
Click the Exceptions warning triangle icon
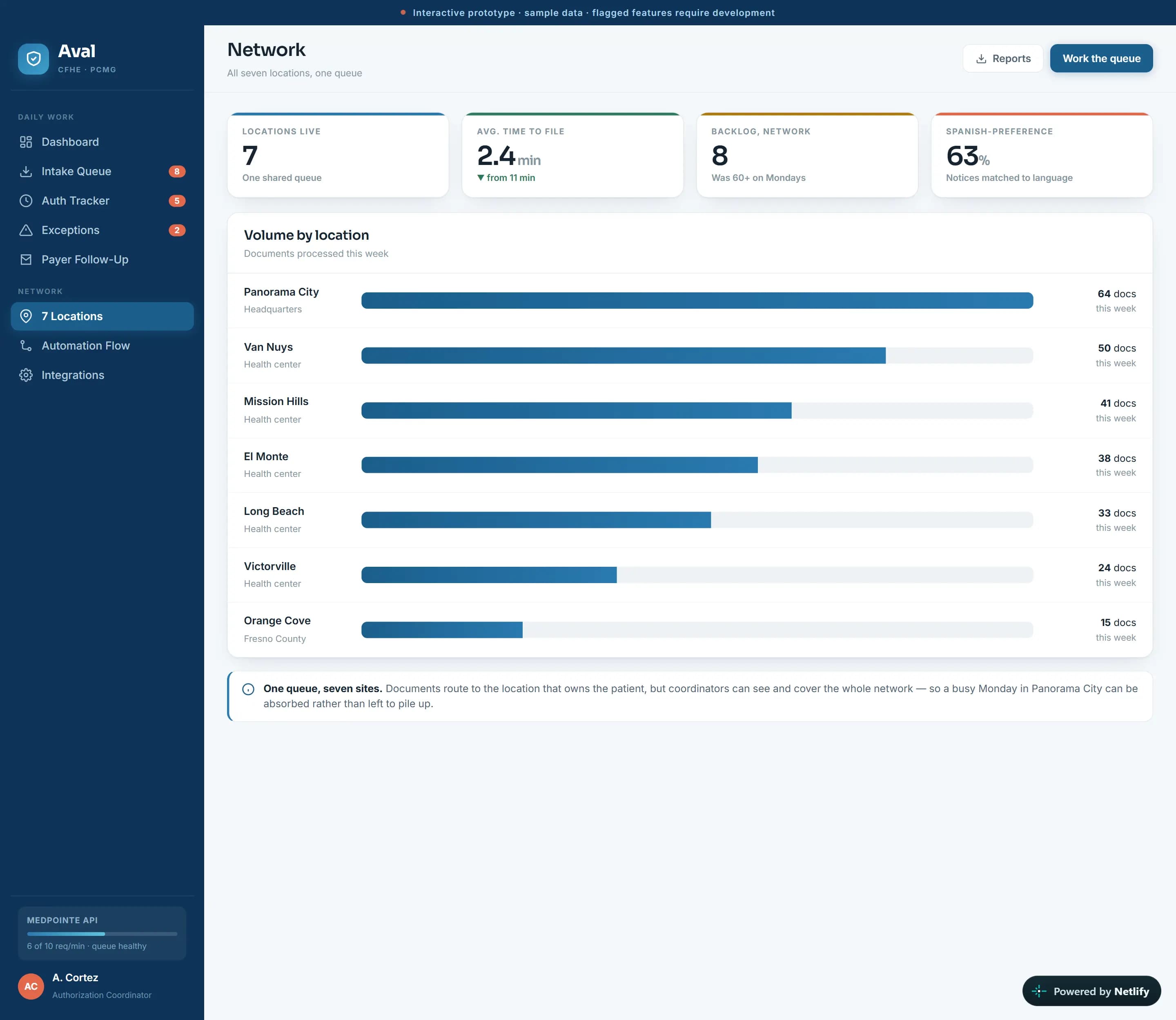coord(26,230)
